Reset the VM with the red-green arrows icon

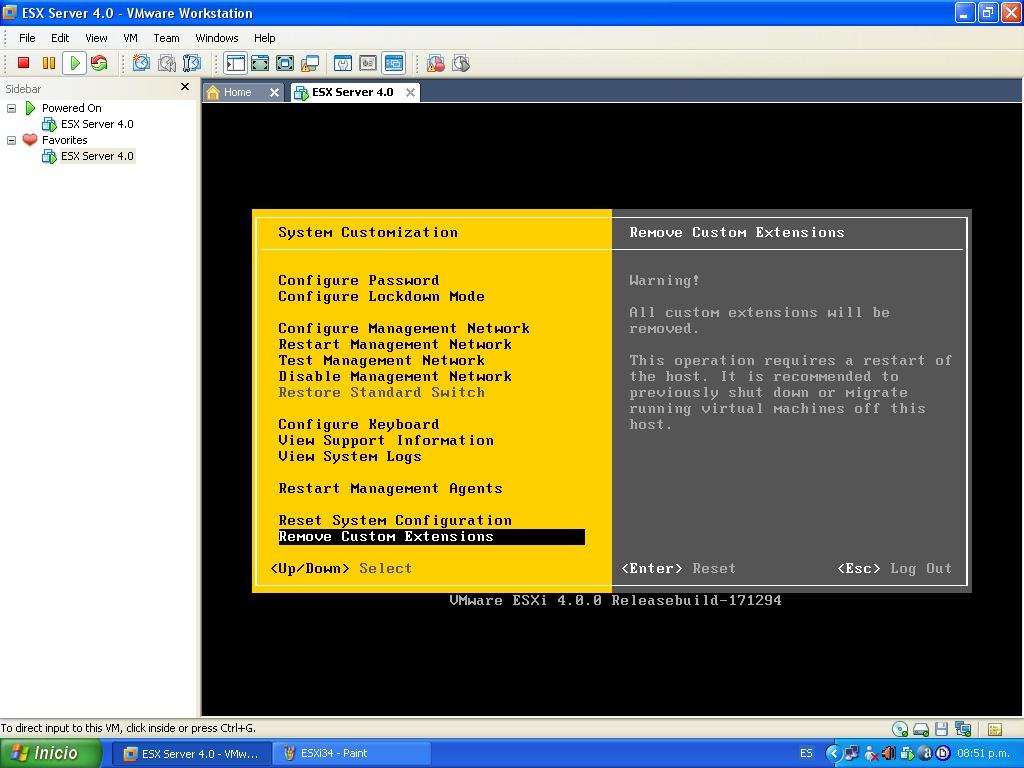pos(99,63)
